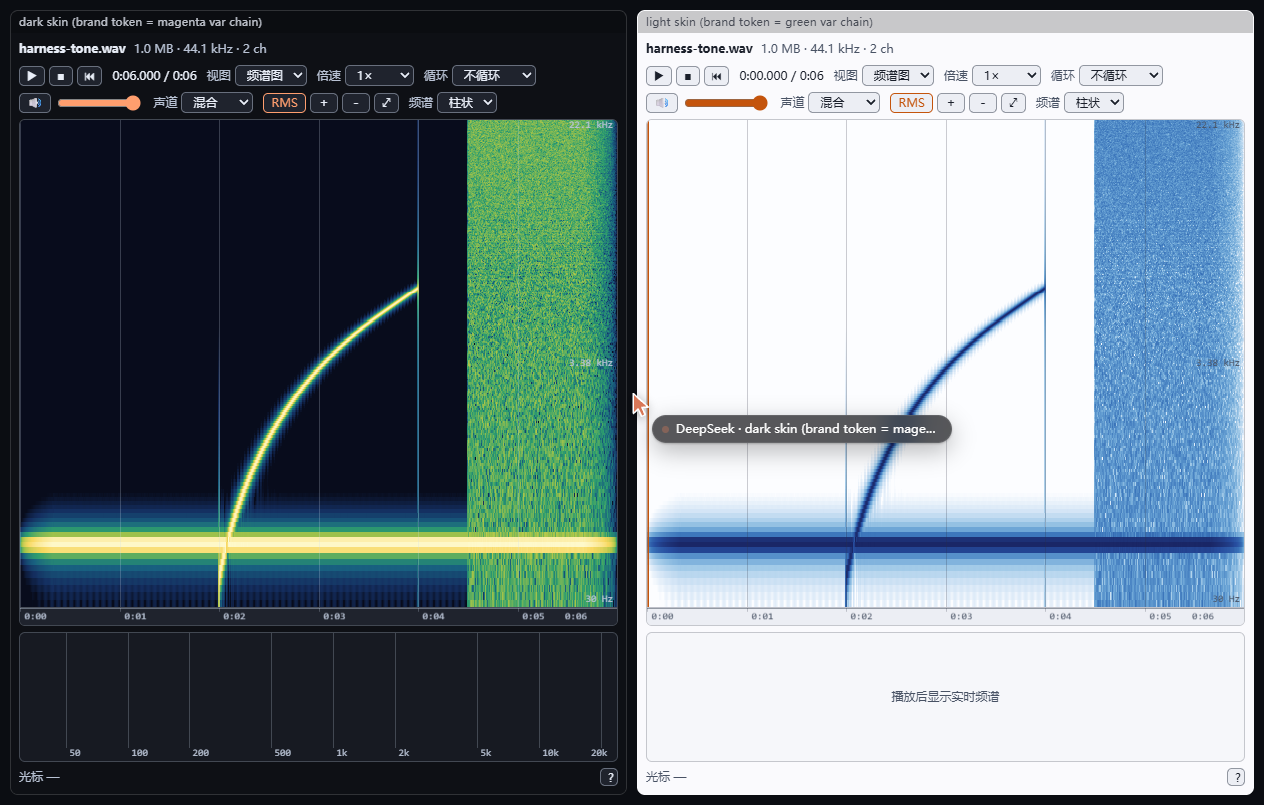This screenshot has height=805, width=1264.
Task: Click the 0:00.000 / 0:06 time readout
Action: click(x=781, y=75)
